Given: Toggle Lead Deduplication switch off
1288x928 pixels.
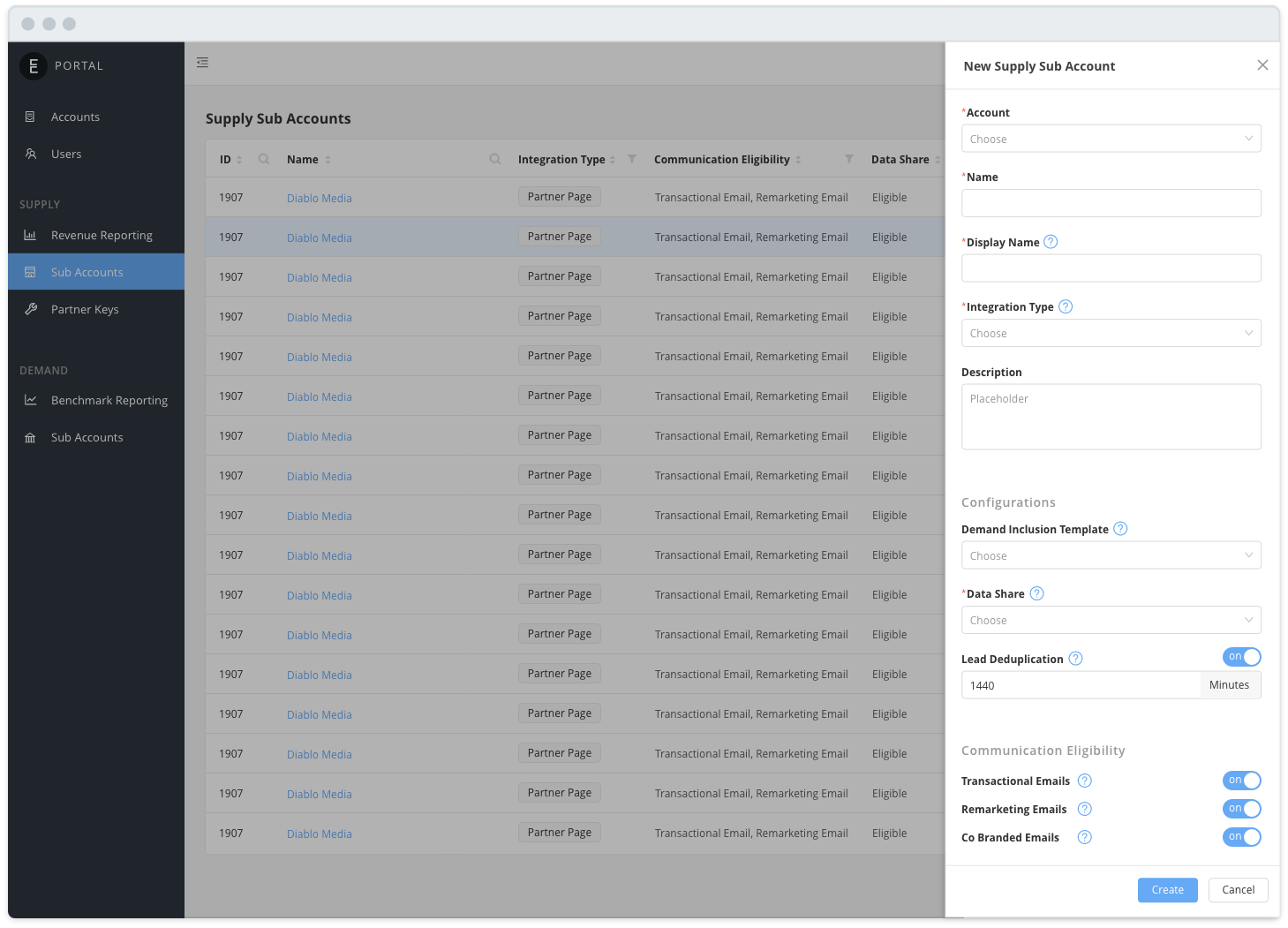Looking at the screenshot, I should pos(1242,657).
